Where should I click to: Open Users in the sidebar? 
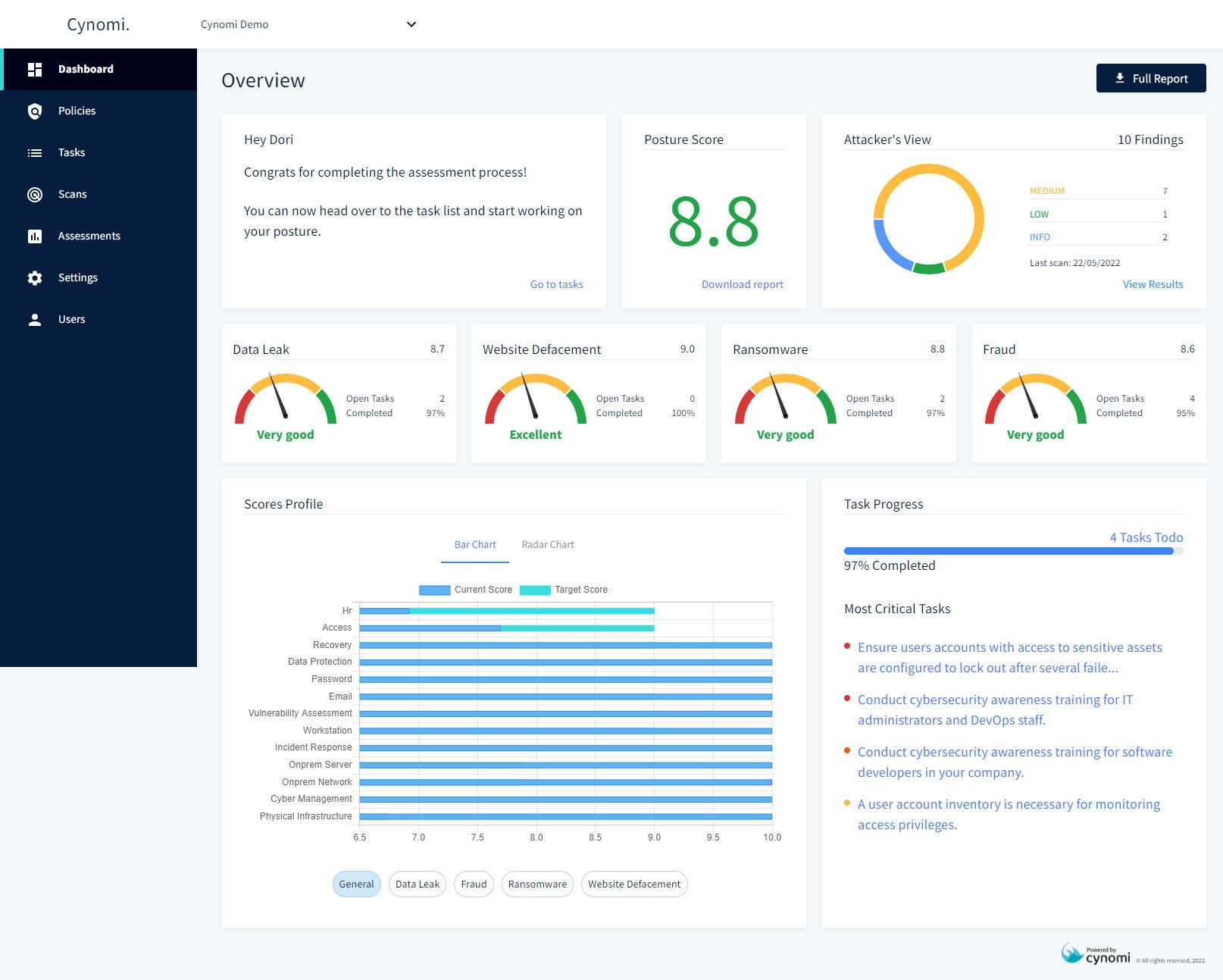[99, 319]
